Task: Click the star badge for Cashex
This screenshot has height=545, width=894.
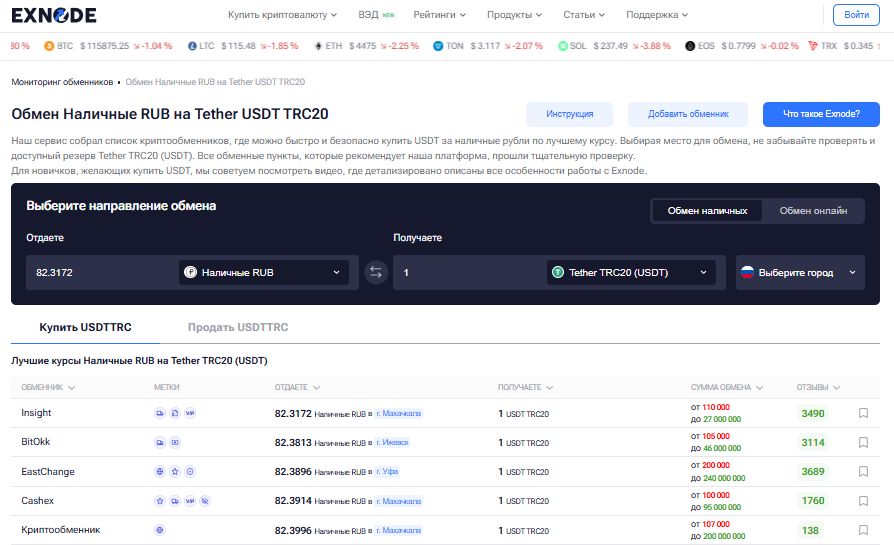Action: [160, 501]
